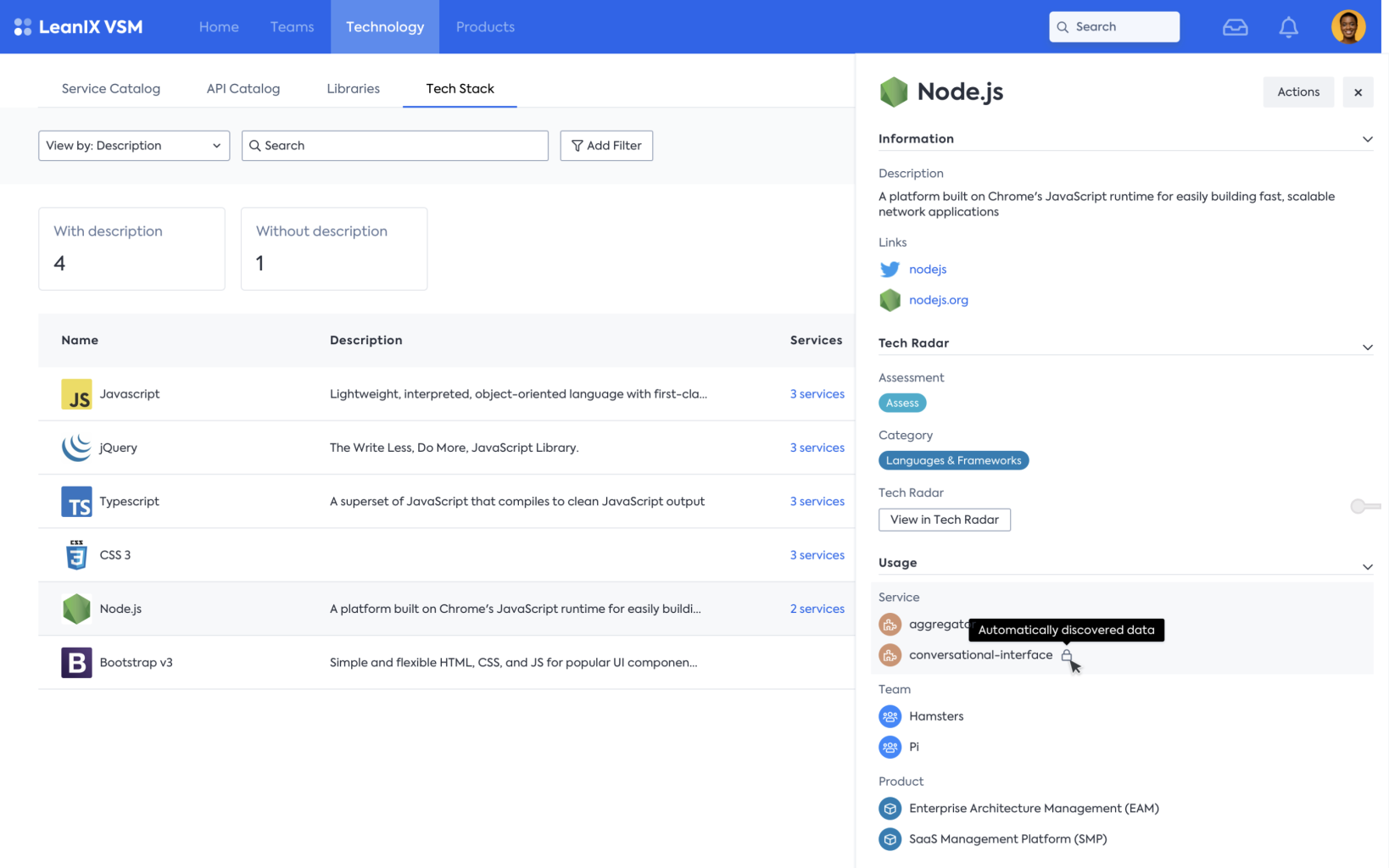Toggle the Tech Radar switch
1389x868 pixels.
coord(1364,506)
